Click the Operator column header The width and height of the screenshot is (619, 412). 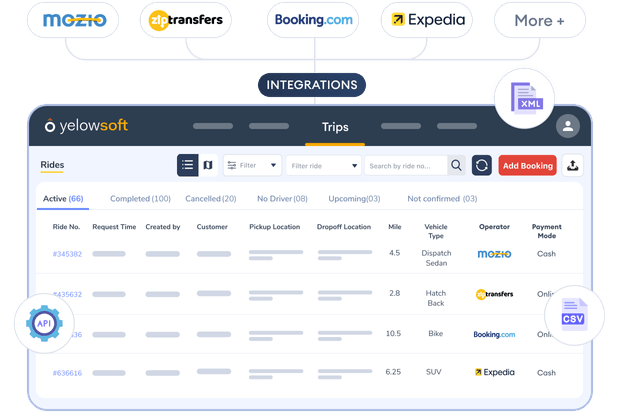pyautogui.click(x=494, y=227)
